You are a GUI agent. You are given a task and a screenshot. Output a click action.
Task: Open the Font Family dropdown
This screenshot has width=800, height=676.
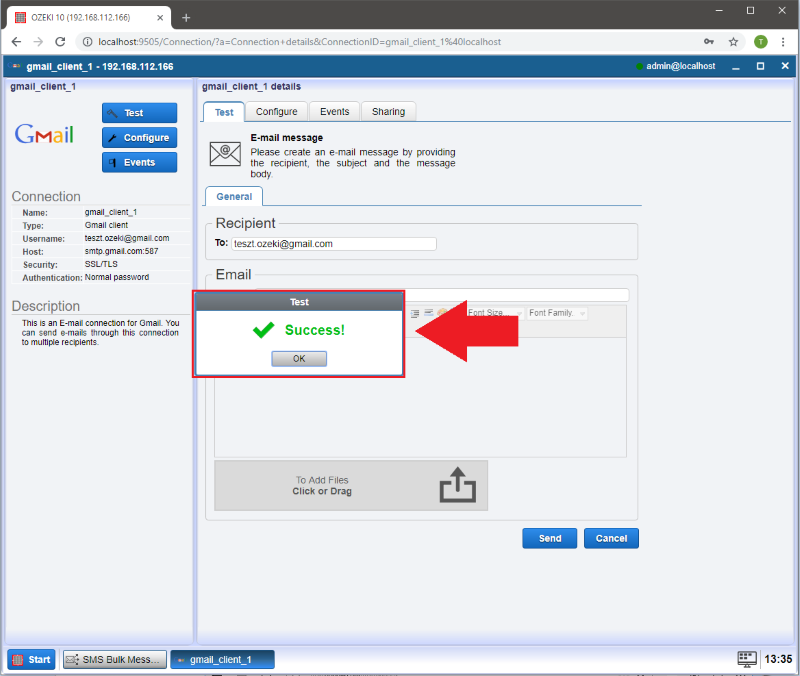tap(557, 313)
